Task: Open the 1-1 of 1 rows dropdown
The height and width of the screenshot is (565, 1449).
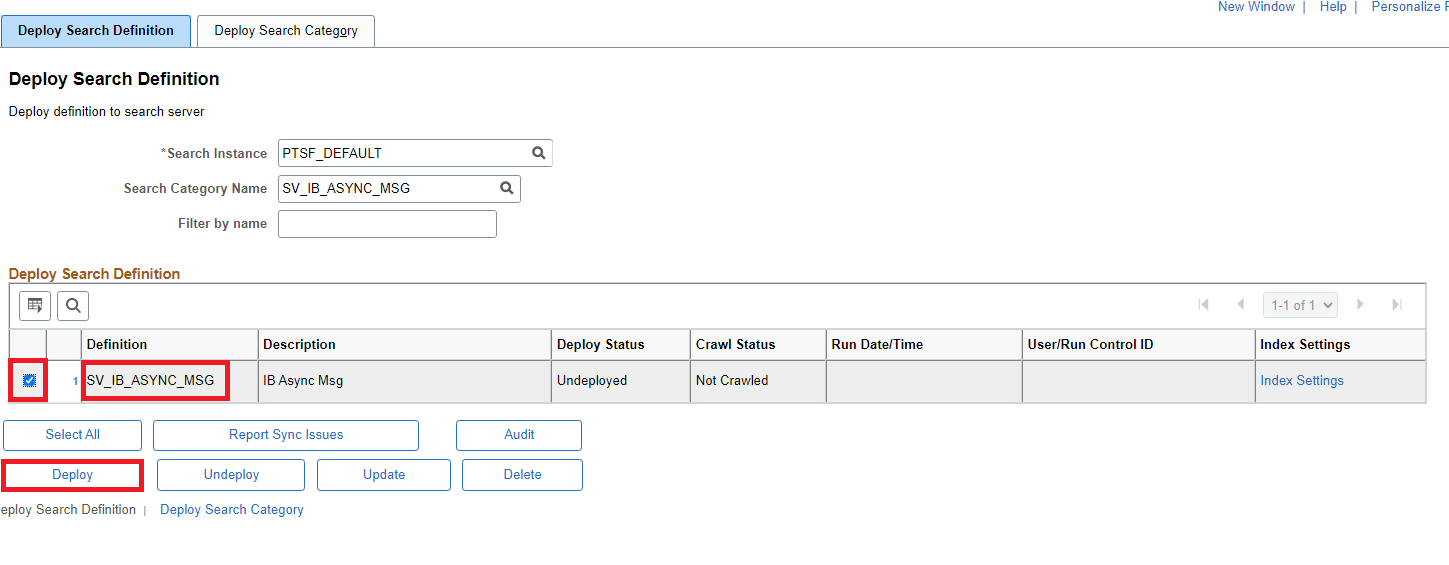Action: click(1300, 305)
